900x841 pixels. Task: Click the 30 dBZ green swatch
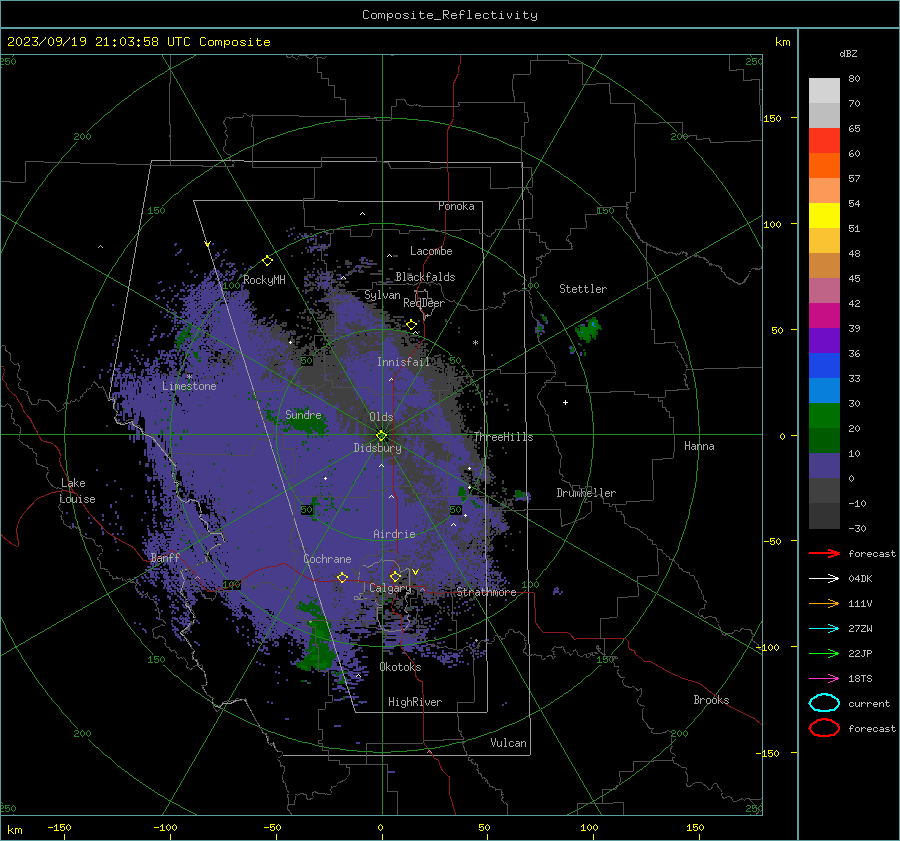point(824,415)
